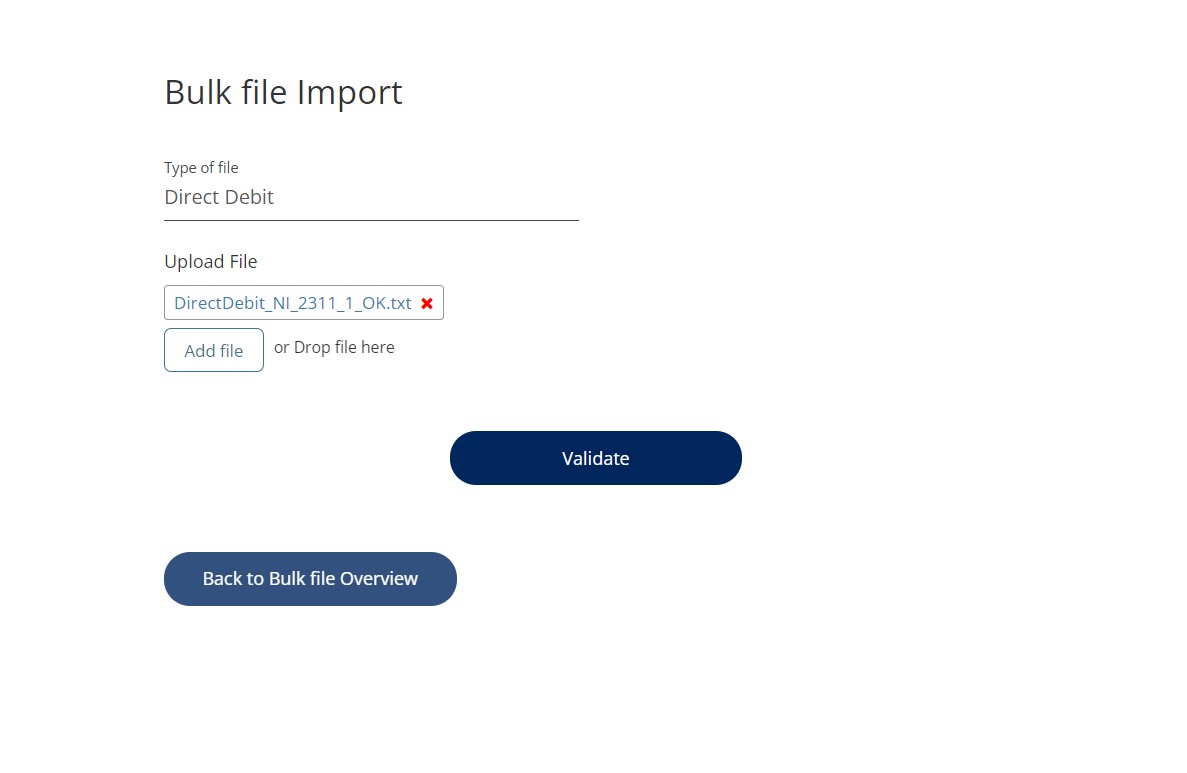Return to the Bulk file Overview page
1187x773 pixels.
310,579
